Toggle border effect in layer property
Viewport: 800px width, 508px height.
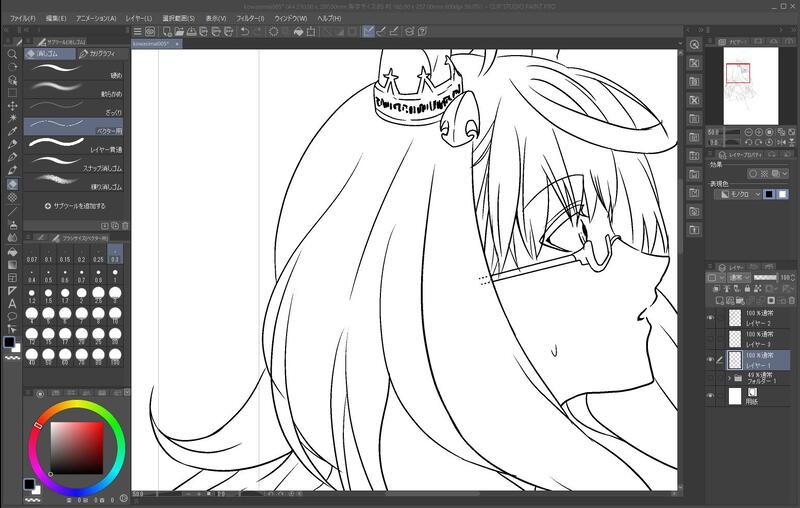(x=753, y=174)
